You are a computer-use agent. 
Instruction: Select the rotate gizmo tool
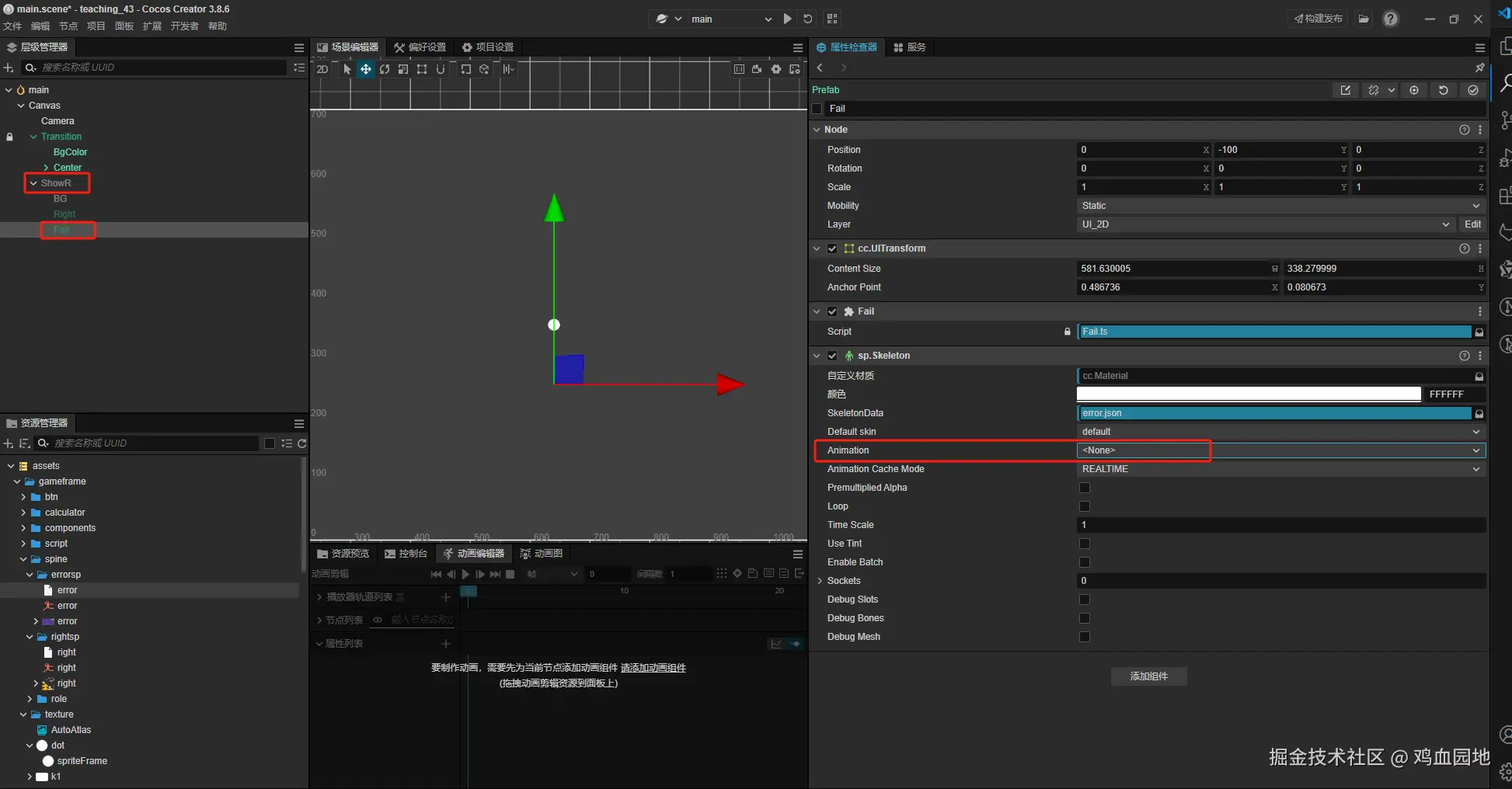[x=385, y=69]
